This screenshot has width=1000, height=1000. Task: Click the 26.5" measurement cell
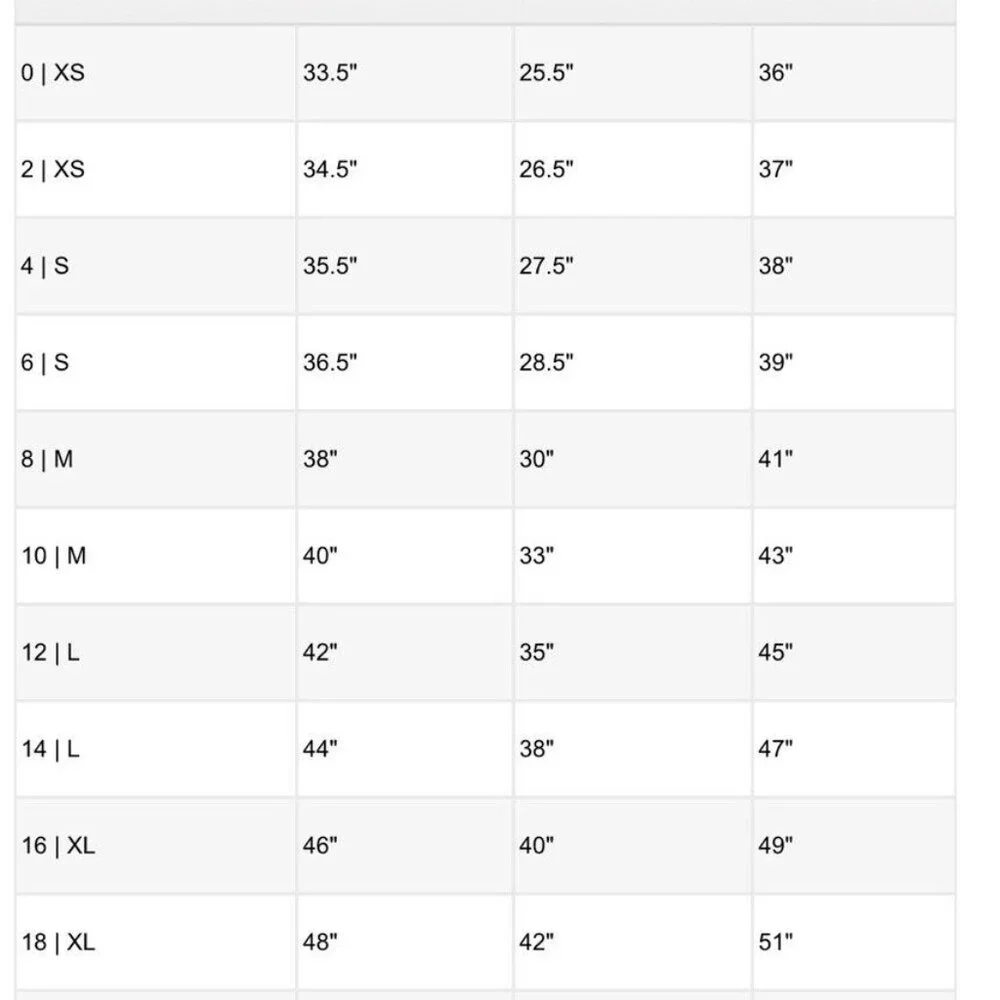(633, 170)
